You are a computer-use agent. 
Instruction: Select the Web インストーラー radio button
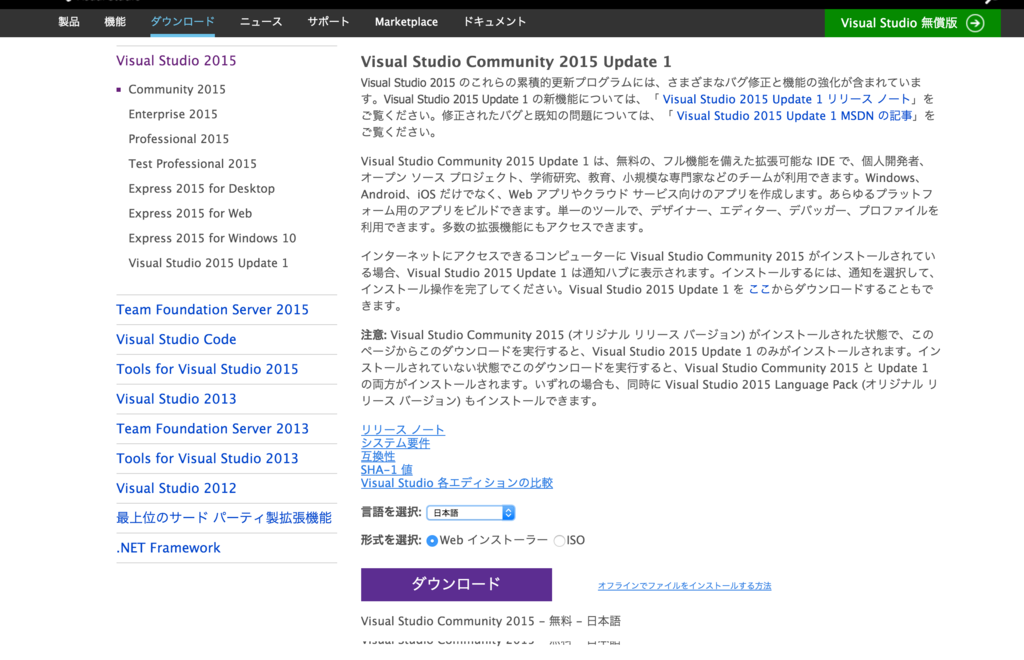pos(432,541)
